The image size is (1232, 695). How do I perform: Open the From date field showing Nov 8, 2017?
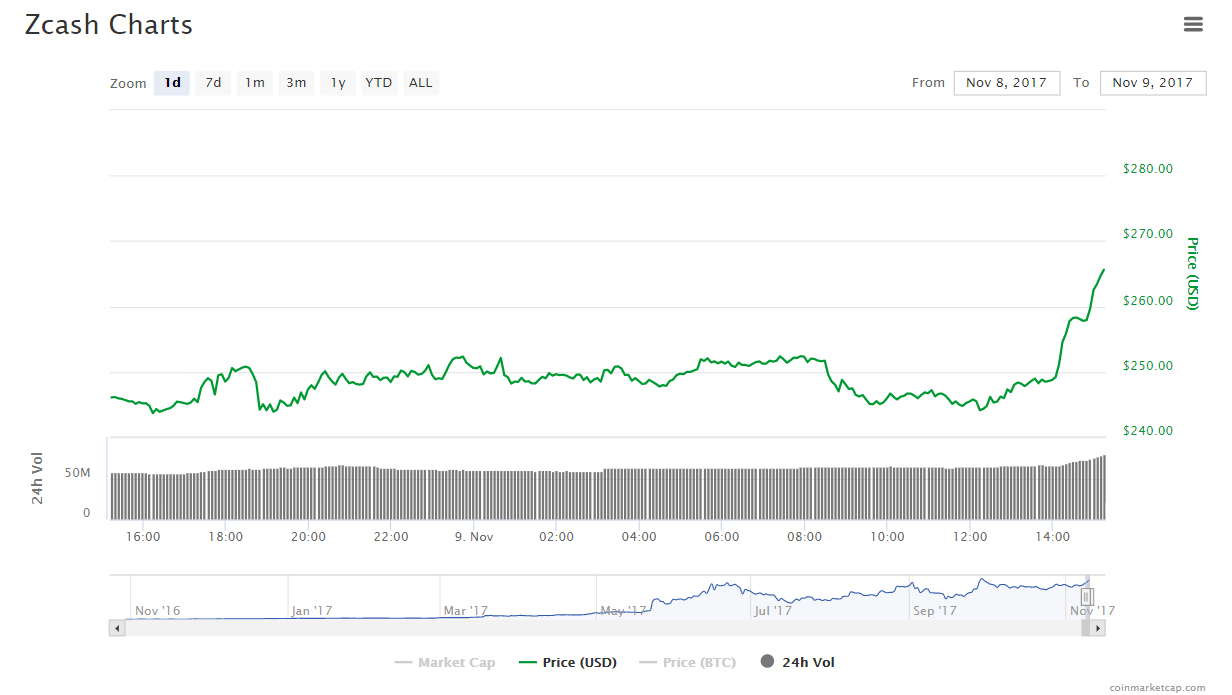tap(1006, 83)
